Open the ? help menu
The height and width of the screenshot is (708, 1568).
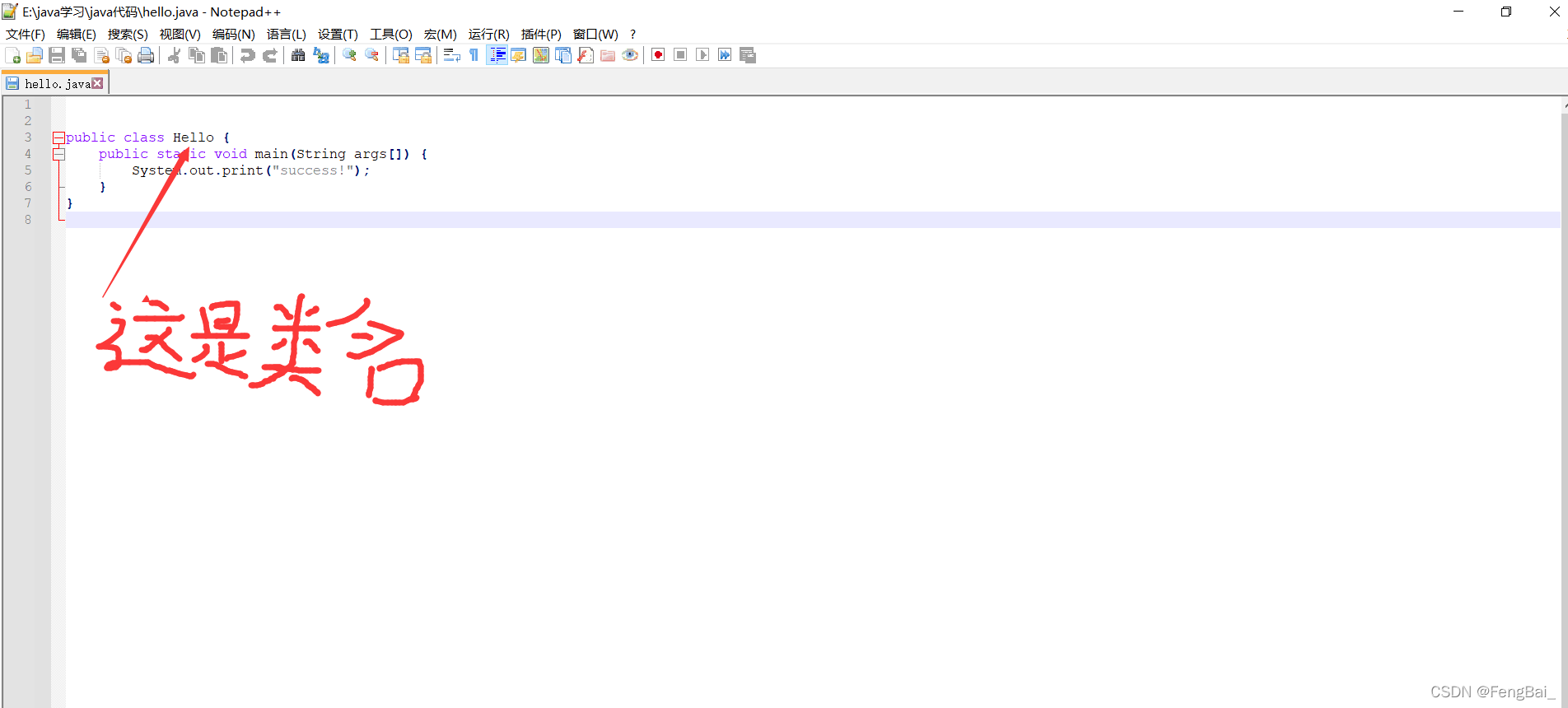[632, 34]
